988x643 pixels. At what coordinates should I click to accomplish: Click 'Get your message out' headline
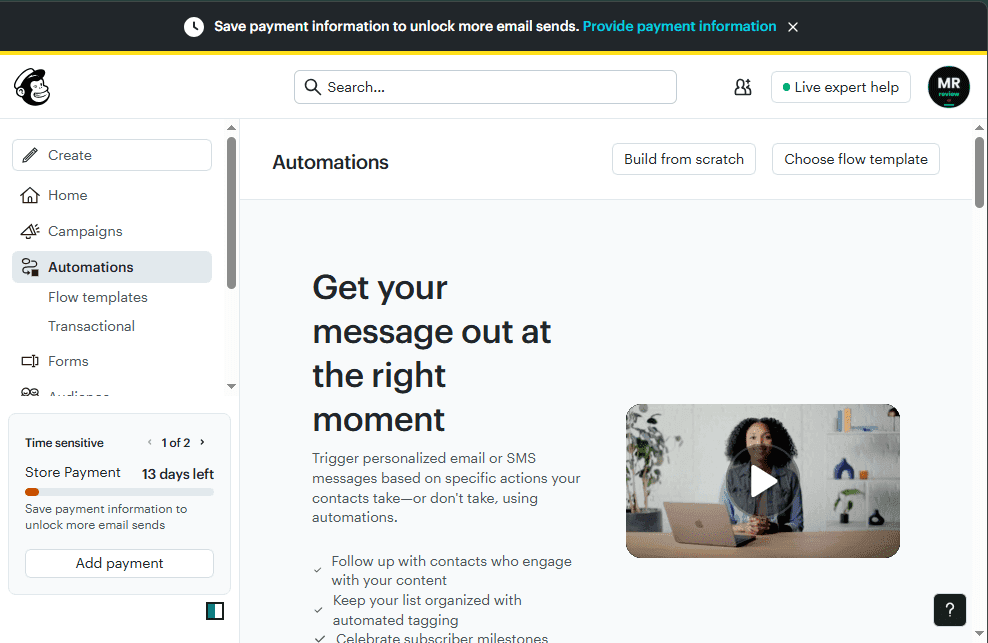coord(432,353)
